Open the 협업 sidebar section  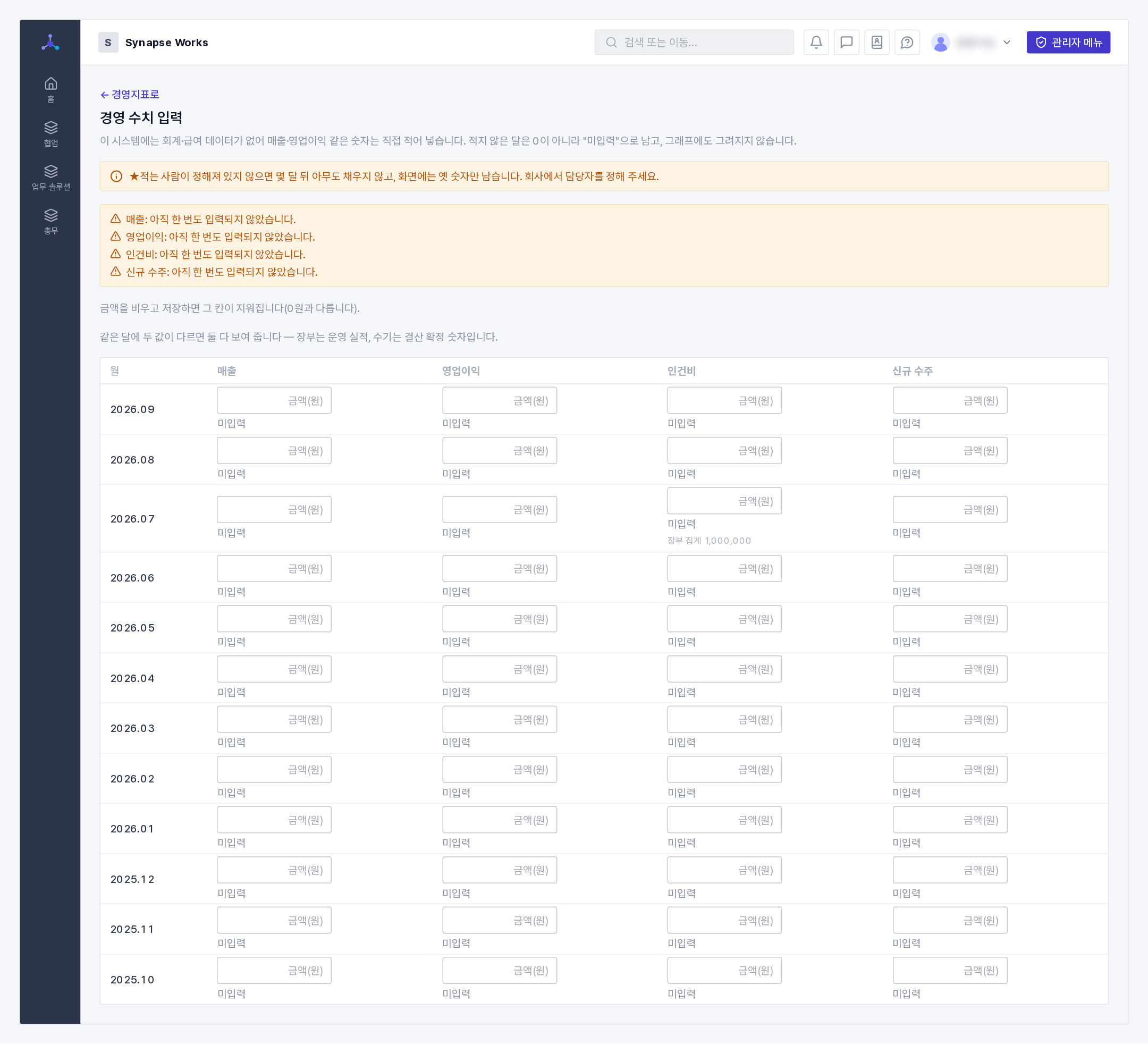click(x=50, y=134)
